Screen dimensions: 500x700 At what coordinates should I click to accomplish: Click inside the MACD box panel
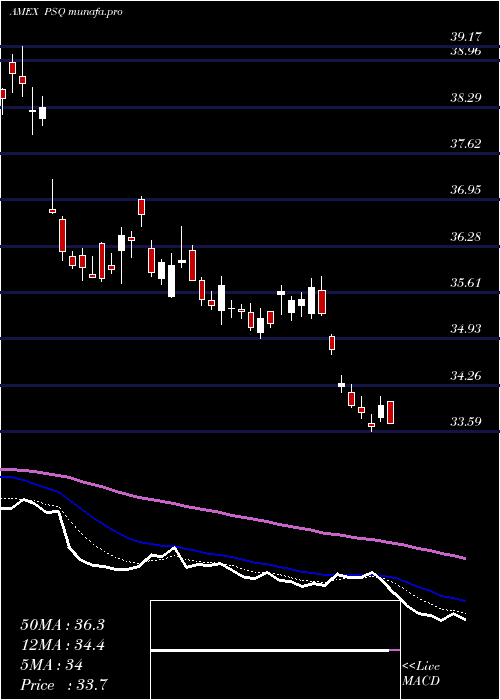point(275,650)
